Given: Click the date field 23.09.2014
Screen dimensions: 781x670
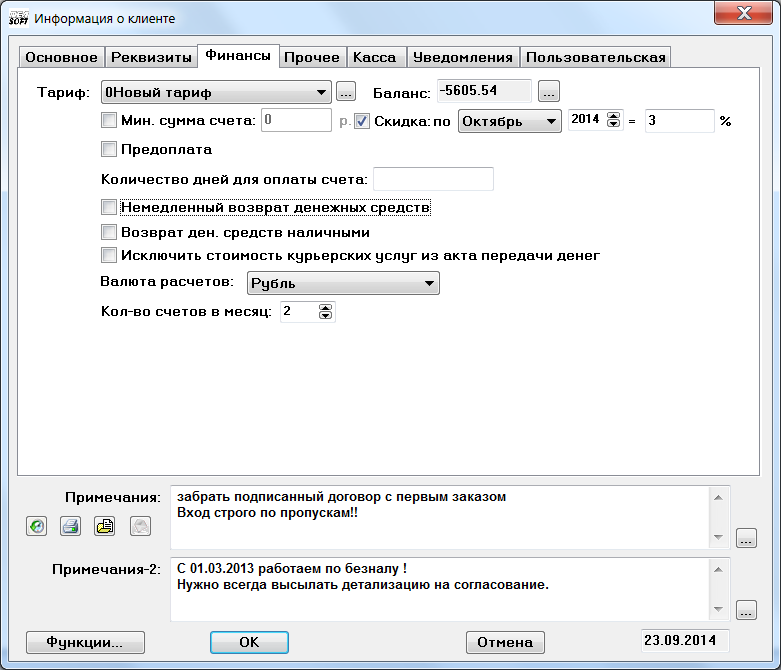Looking at the screenshot, I should [685, 641].
